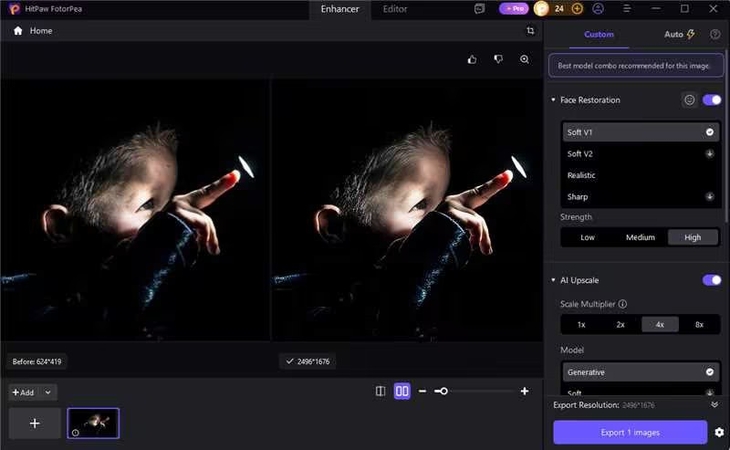Viewport: 730px width, 450px height.
Task: Download the Soft V2 model
Action: [710, 154]
